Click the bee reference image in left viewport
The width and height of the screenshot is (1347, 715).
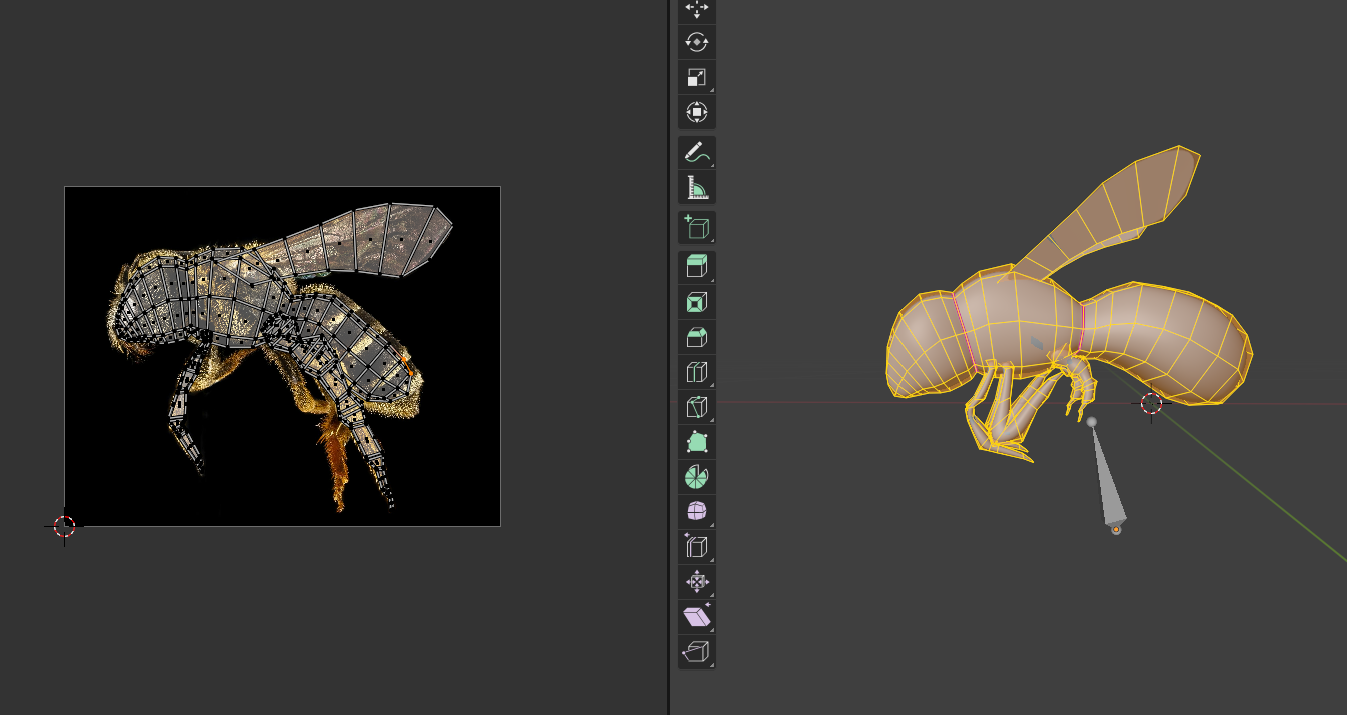282,356
